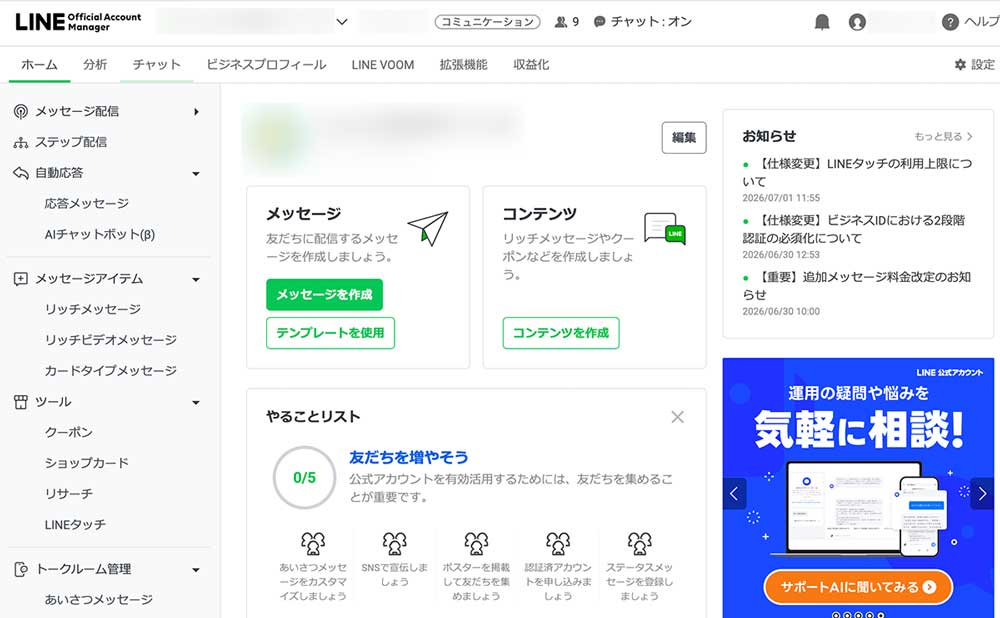Image resolution: width=1000 pixels, height=618 pixels.
Task: Click the ステータスメッセージ people icon
Action: pos(639,544)
